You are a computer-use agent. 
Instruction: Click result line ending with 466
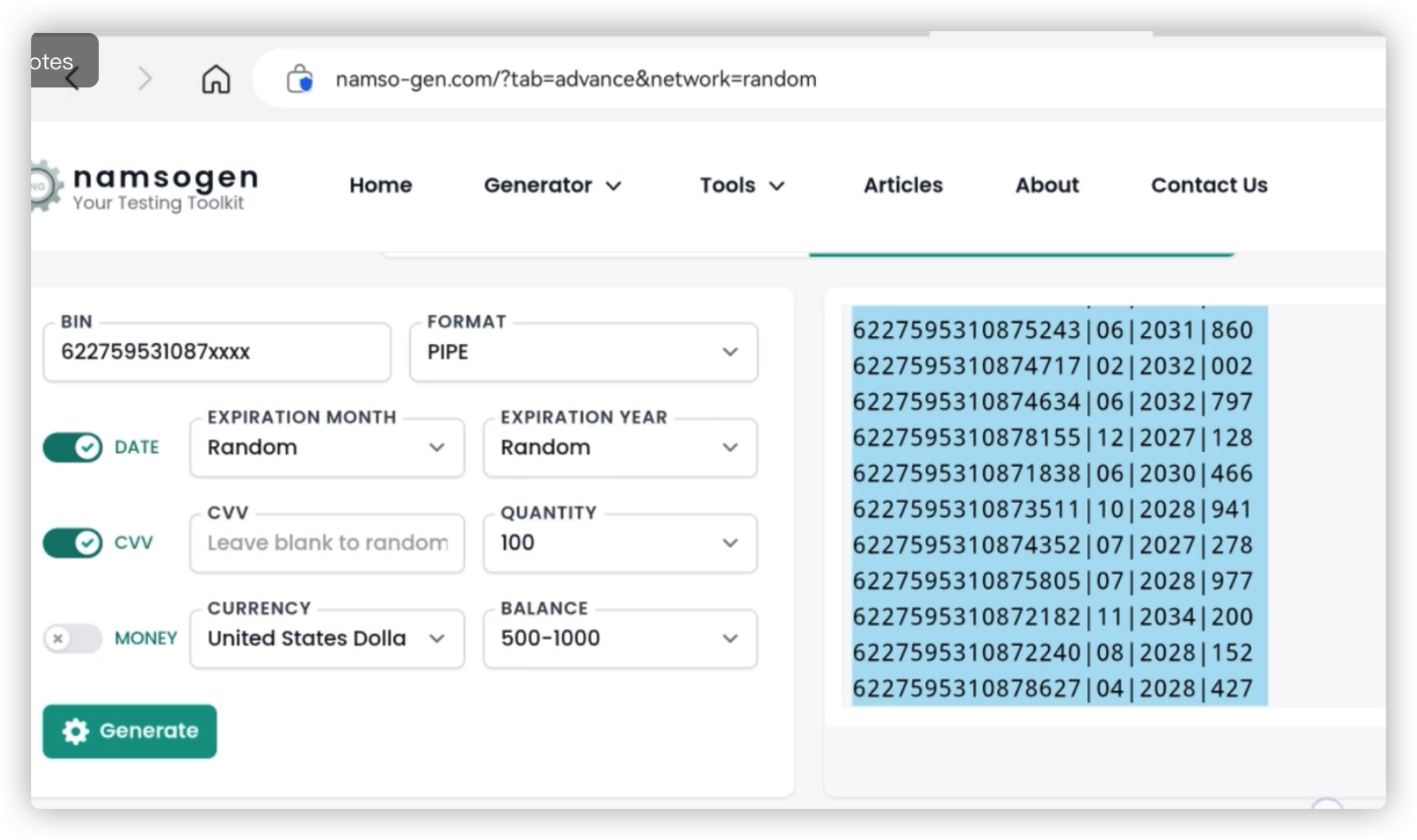[1052, 474]
